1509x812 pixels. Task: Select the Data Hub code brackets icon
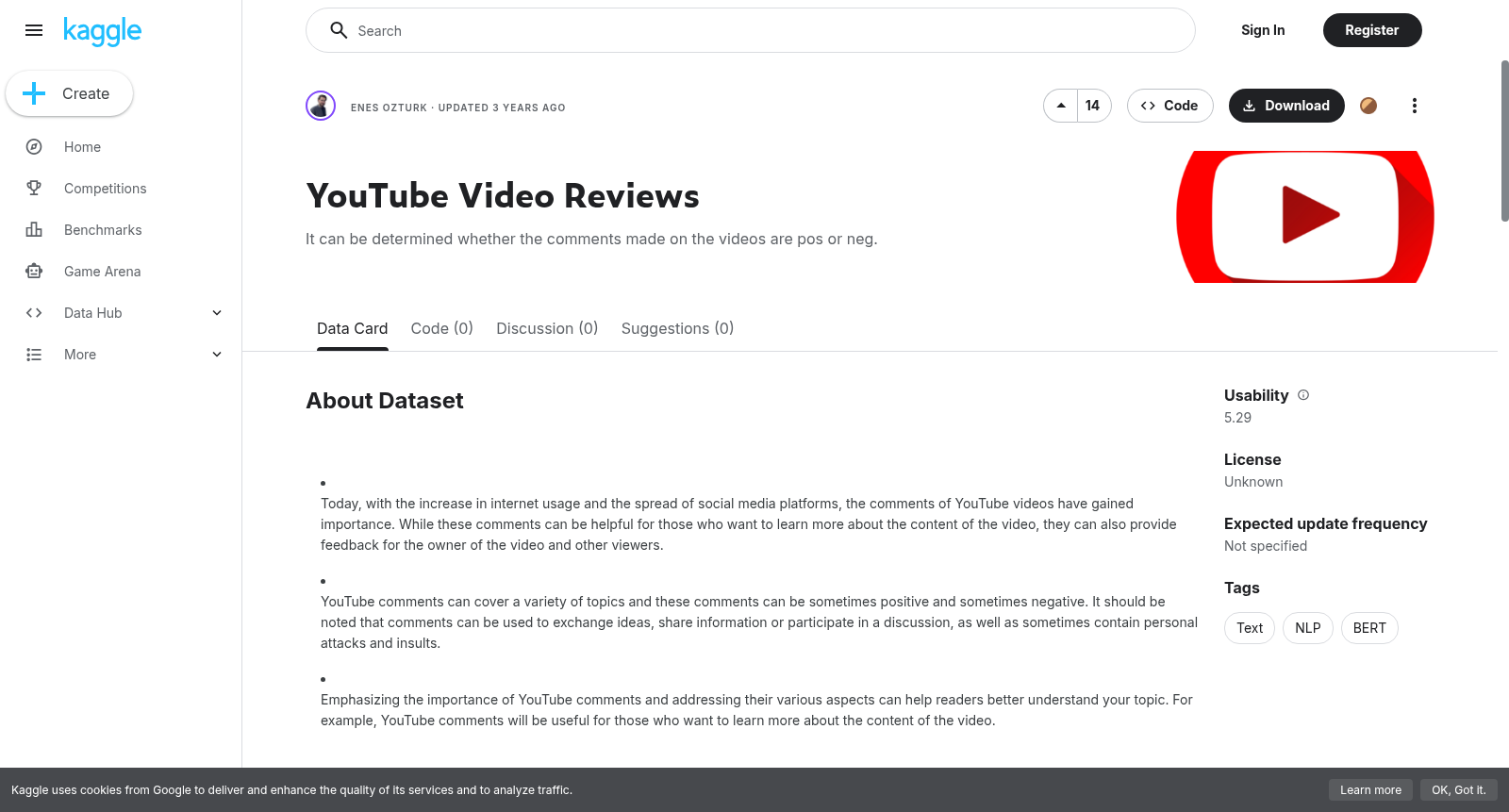(x=34, y=313)
